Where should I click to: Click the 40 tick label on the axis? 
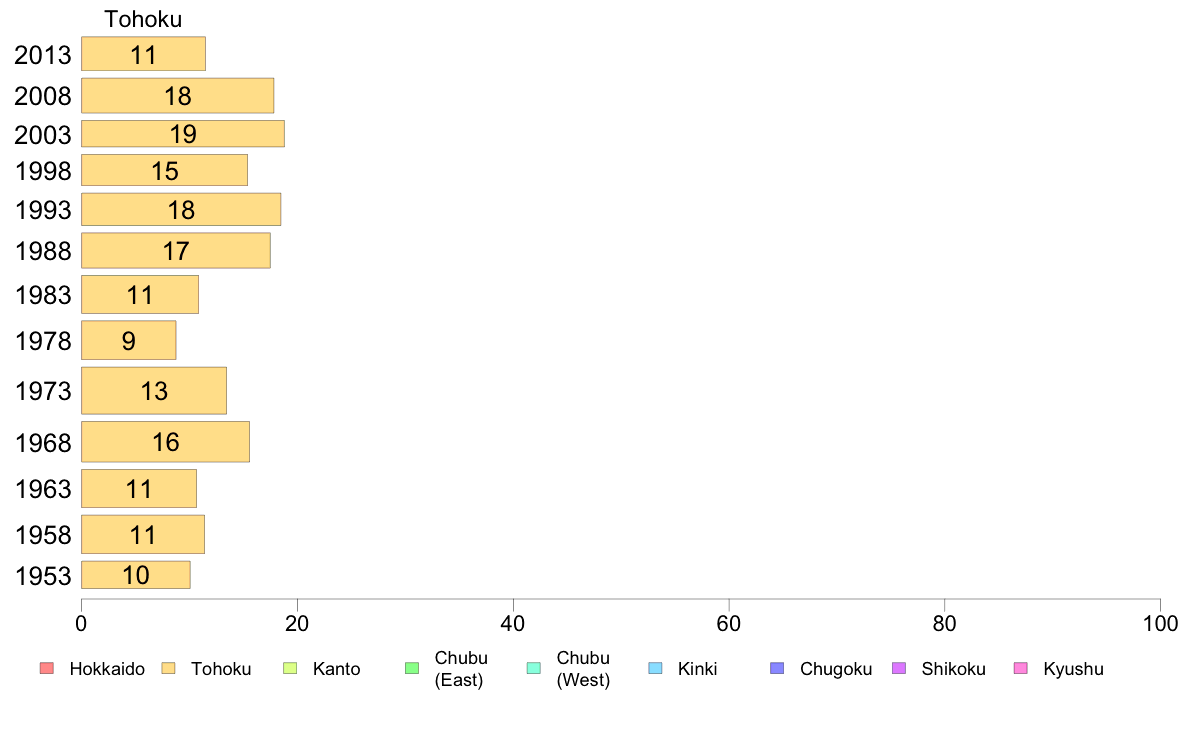pyautogui.click(x=513, y=624)
